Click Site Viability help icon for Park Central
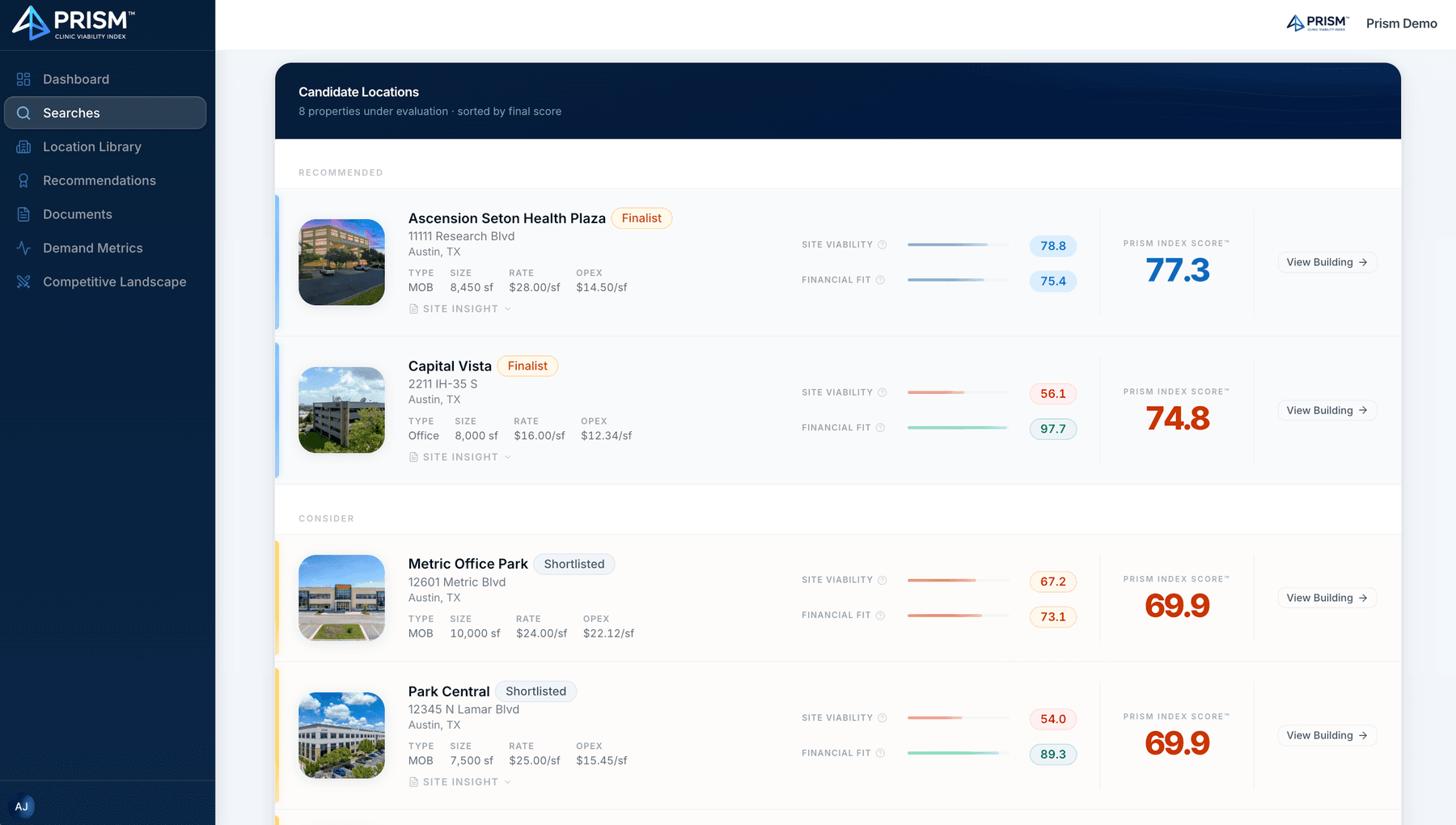This screenshot has width=1456, height=825. pyautogui.click(x=882, y=718)
